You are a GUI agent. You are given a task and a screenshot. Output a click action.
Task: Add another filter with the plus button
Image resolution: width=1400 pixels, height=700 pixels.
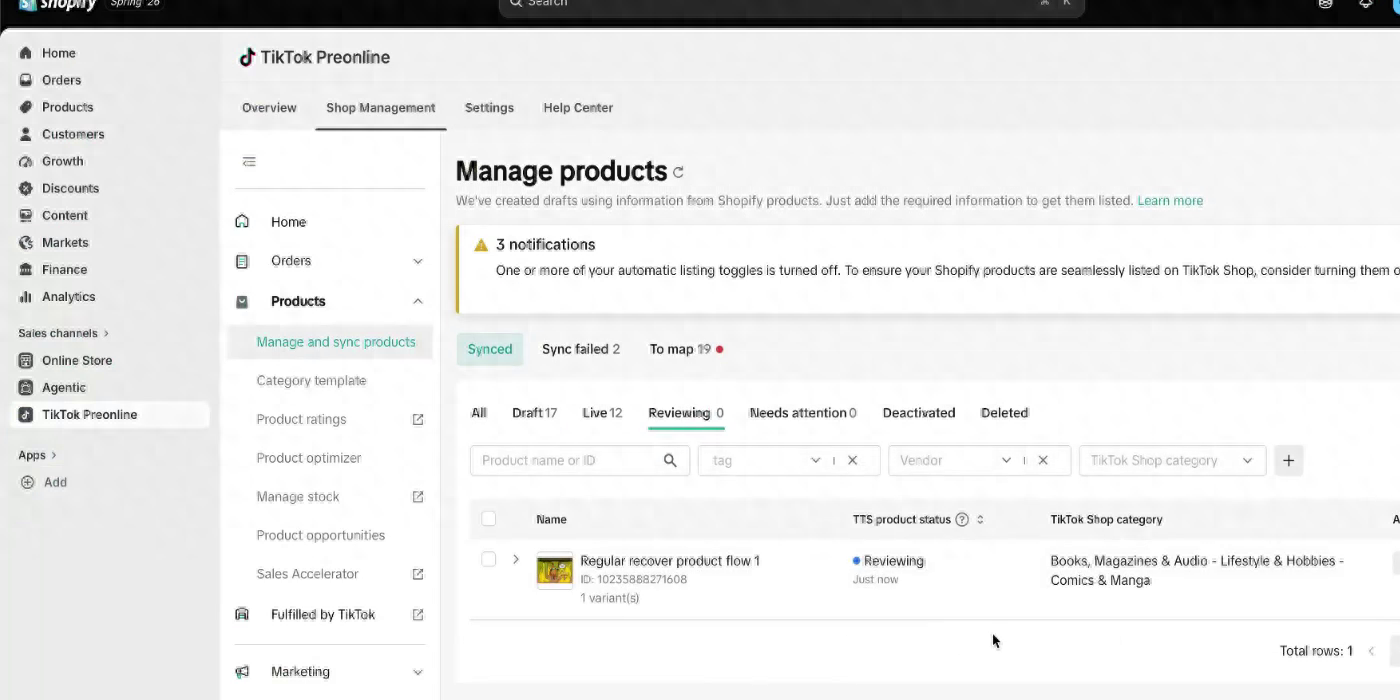click(x=1289, y=460)
